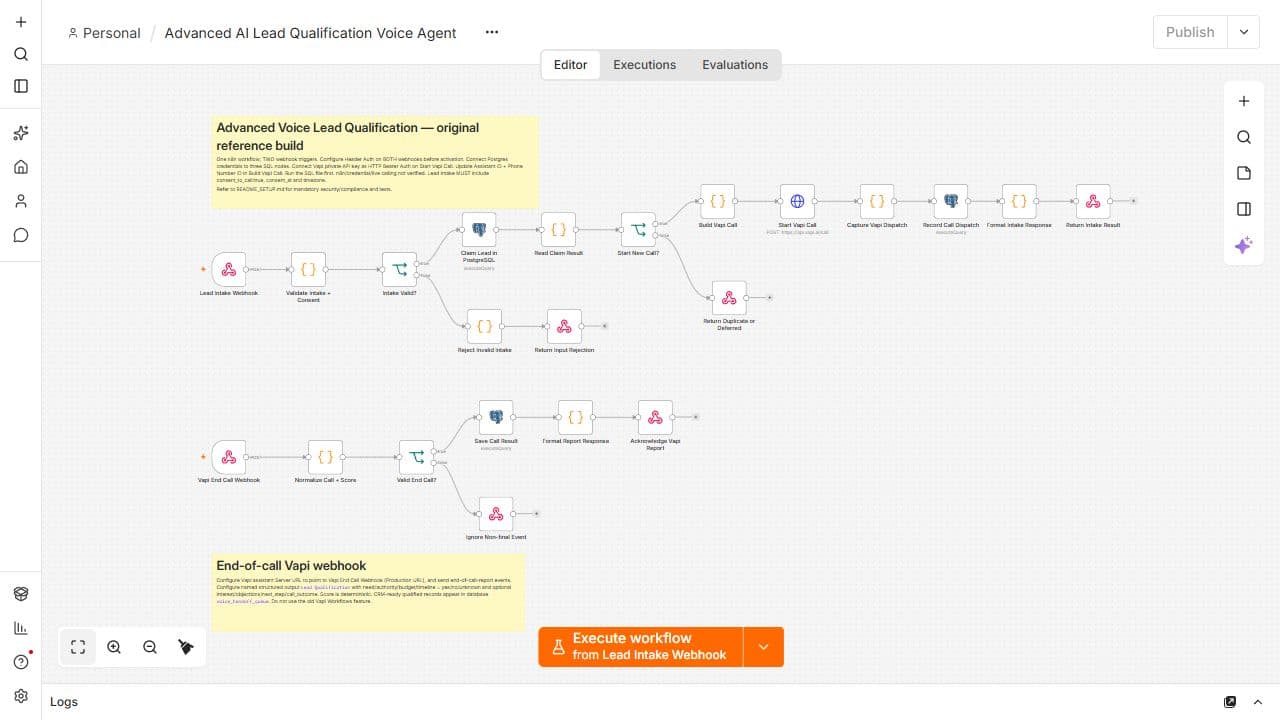Screen dimensions: 1280x720
Task: Select the Ignore Non-final Event node
Action: [x=496, y=514]
